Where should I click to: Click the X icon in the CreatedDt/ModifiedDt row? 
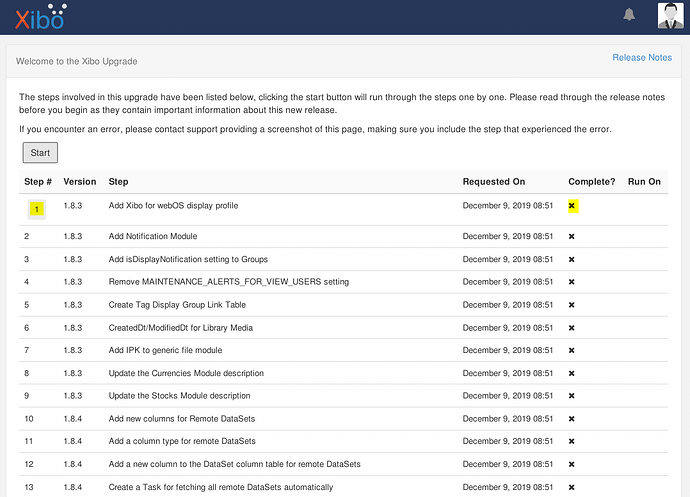(572, 328)
